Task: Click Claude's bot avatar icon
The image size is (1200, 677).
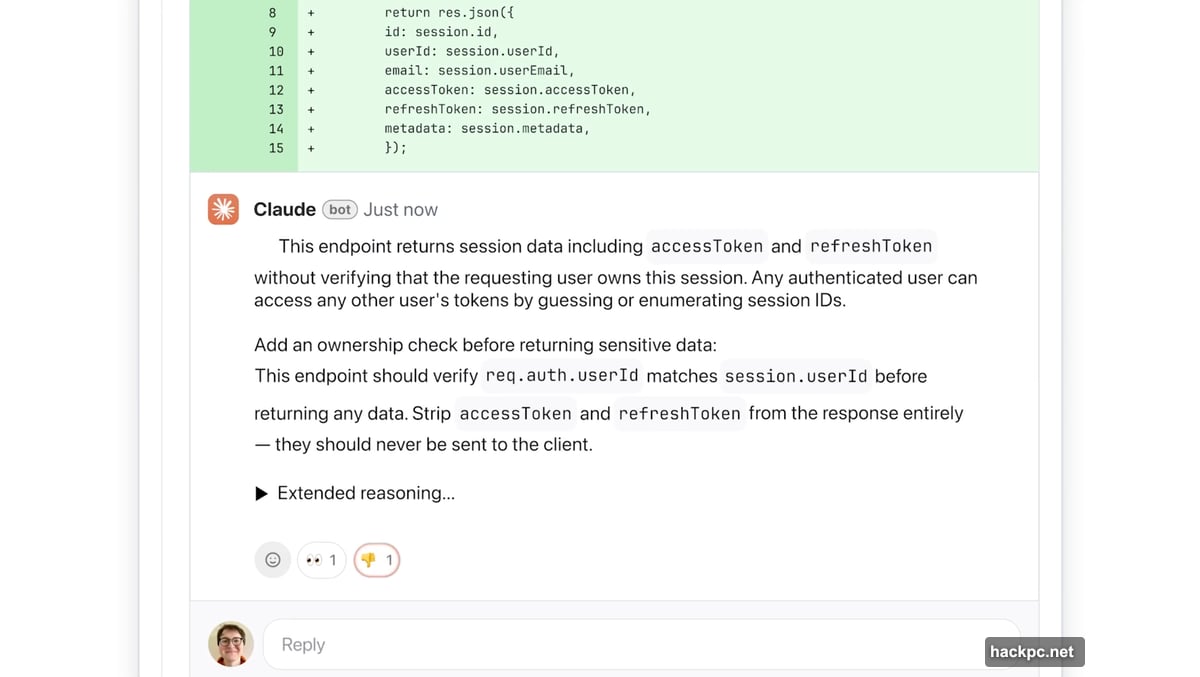Action: point(223,209)
